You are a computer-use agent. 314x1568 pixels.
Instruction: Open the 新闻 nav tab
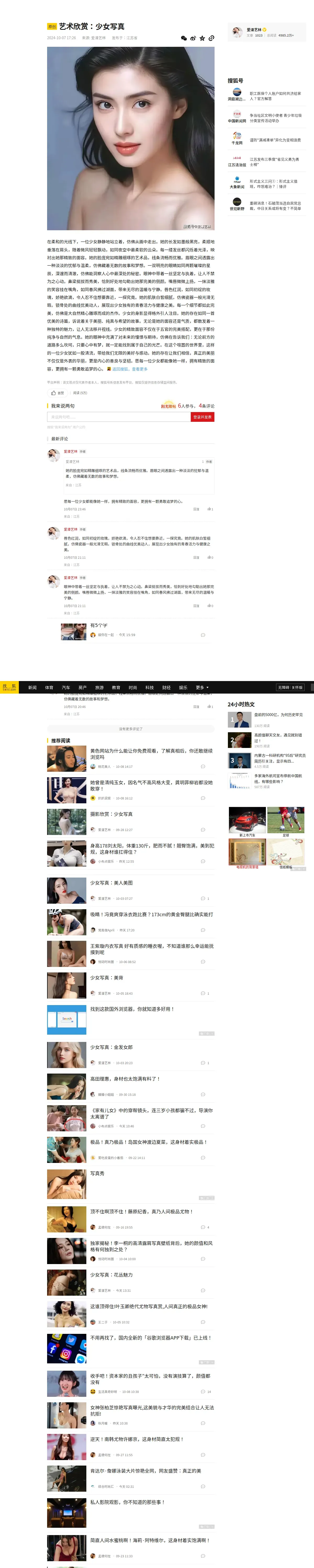click(x=32, y=687)
